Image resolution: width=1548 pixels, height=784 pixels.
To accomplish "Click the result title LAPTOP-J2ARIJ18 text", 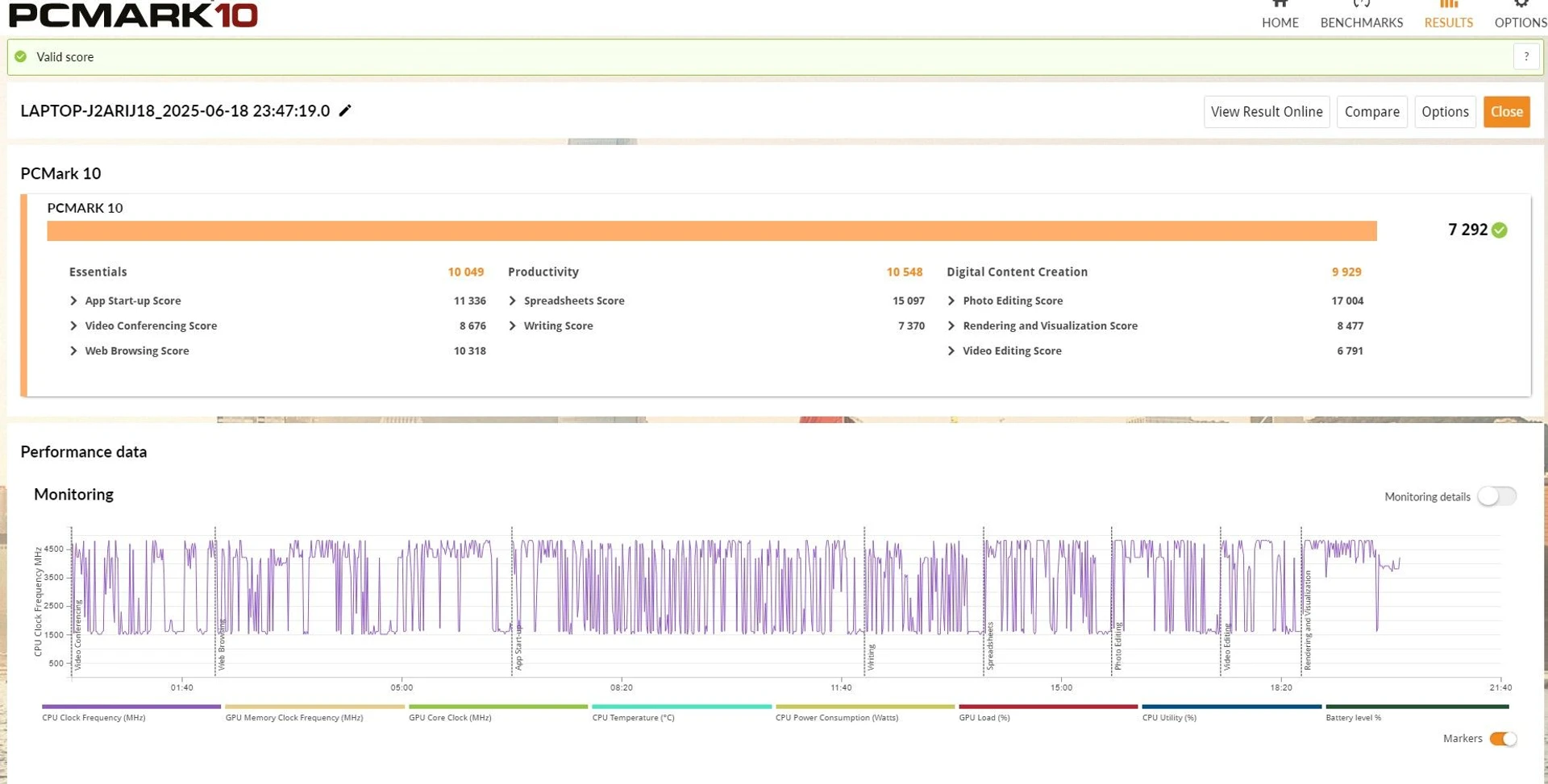I will [x=175, y=111].
